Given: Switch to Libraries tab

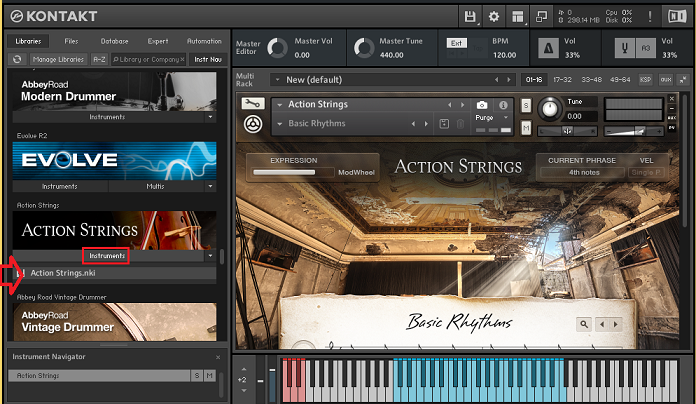Looking at the screenshot, I should [x=28, y=41].
